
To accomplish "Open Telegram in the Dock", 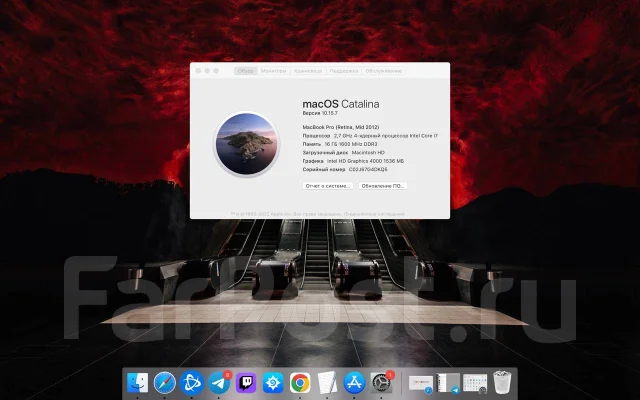I will (219, 383).
